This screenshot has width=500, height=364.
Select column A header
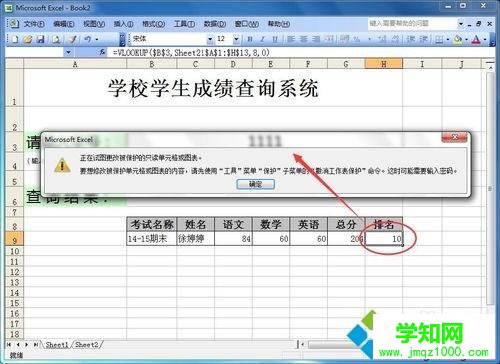(75, 64)
